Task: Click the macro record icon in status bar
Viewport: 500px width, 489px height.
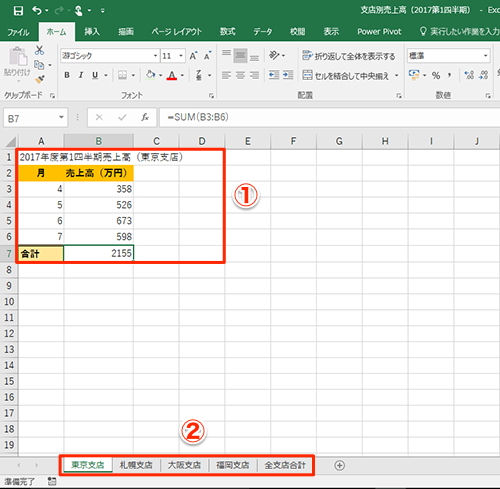Action: click(x=52, y=481)
